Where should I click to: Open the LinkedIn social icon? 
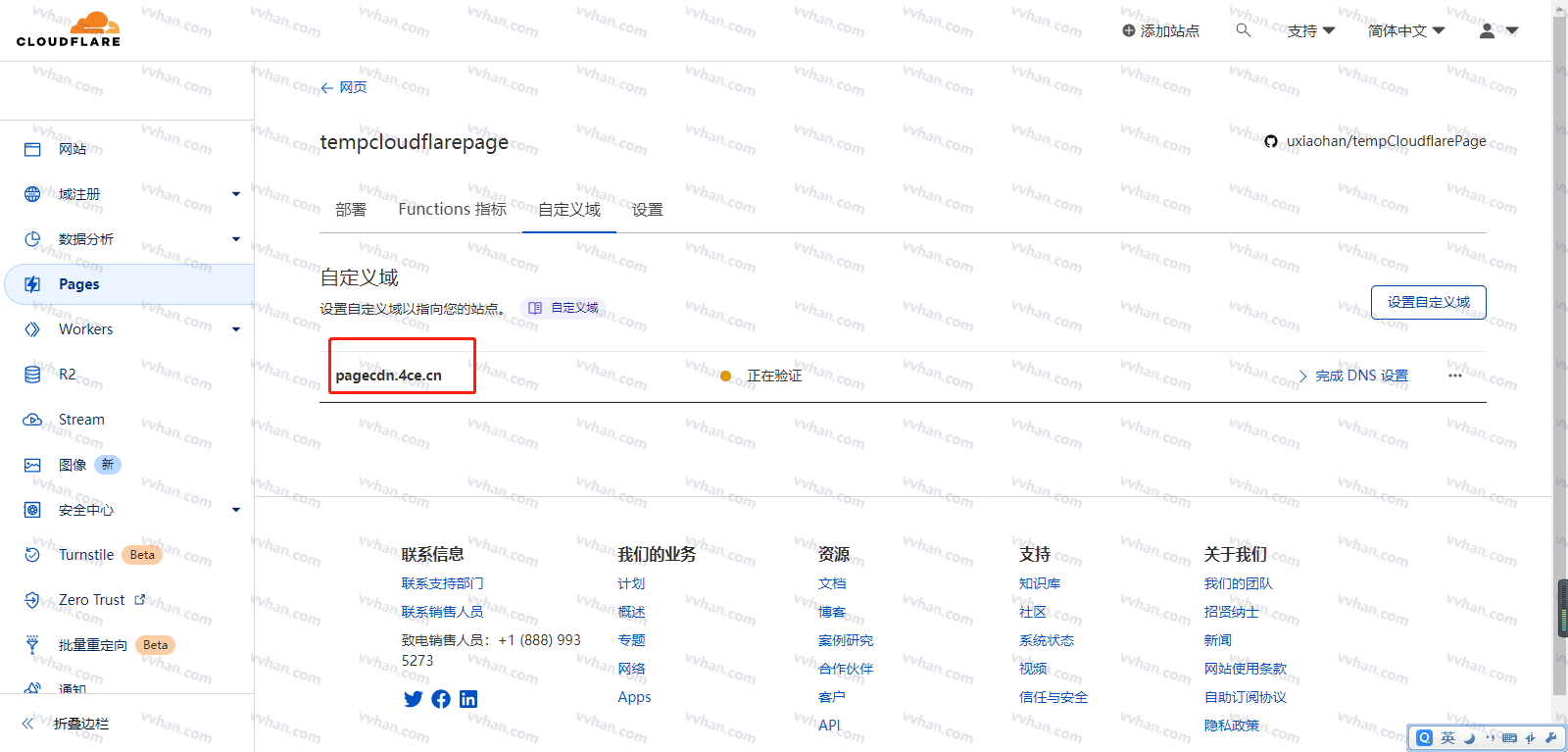468,699
